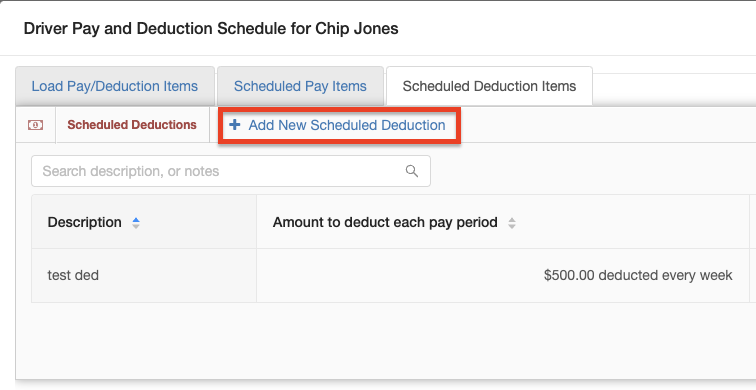The height and width of the screenshot is (390, 756).
Task: Click the magnifying glass search icon
Action: click(x=412, y=171)
